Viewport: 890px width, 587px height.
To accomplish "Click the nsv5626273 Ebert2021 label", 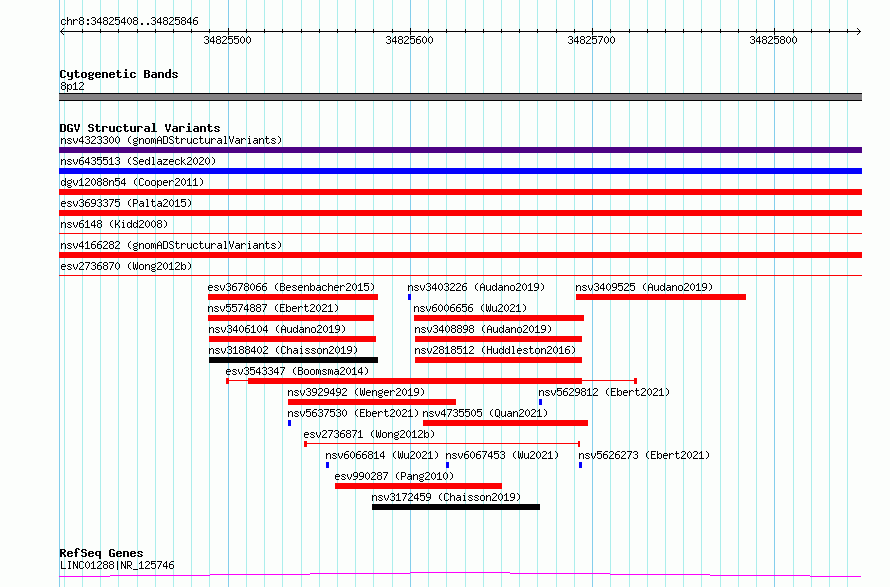I will (x=644, y=455).
